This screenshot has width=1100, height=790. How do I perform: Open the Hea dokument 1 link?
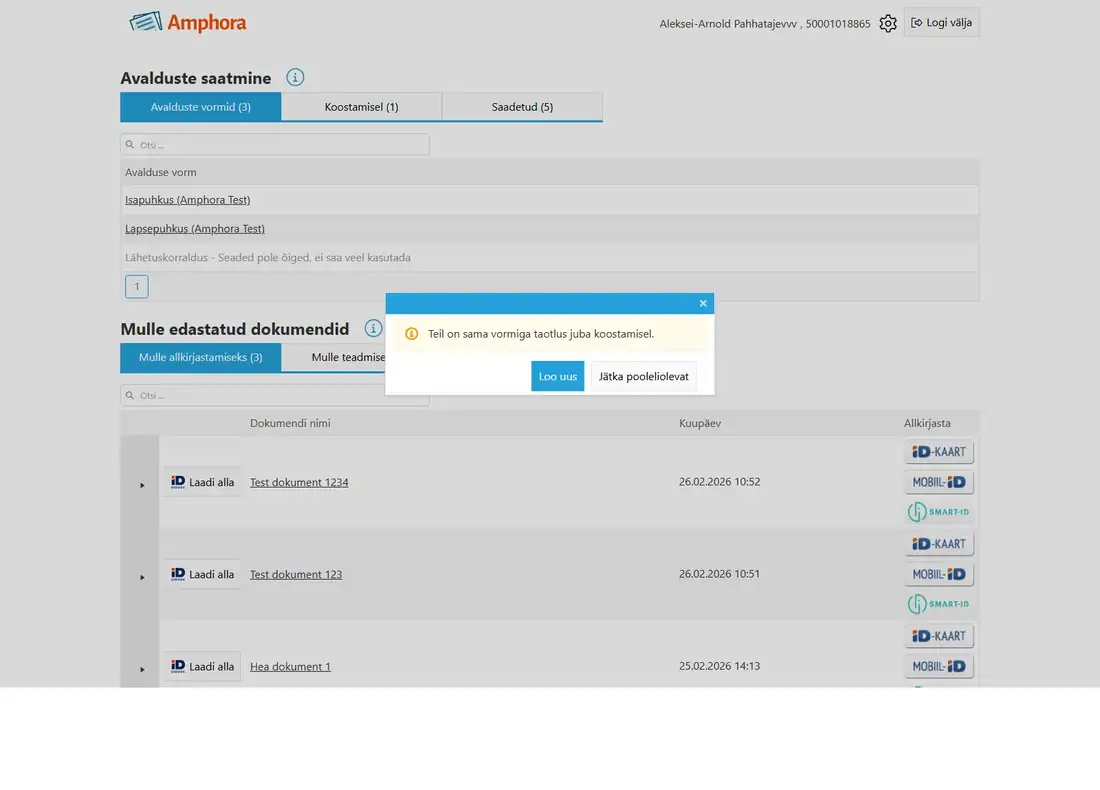click(290, 667)
